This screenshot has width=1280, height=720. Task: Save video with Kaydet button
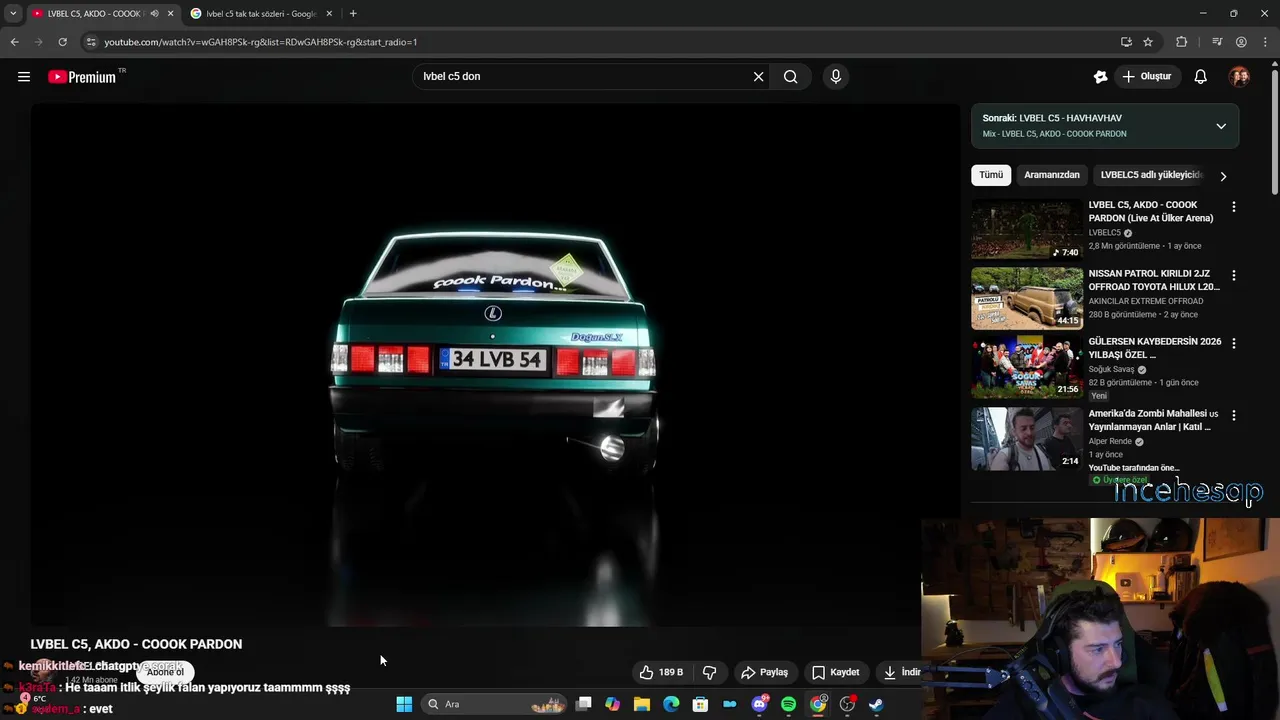point(835,672)
